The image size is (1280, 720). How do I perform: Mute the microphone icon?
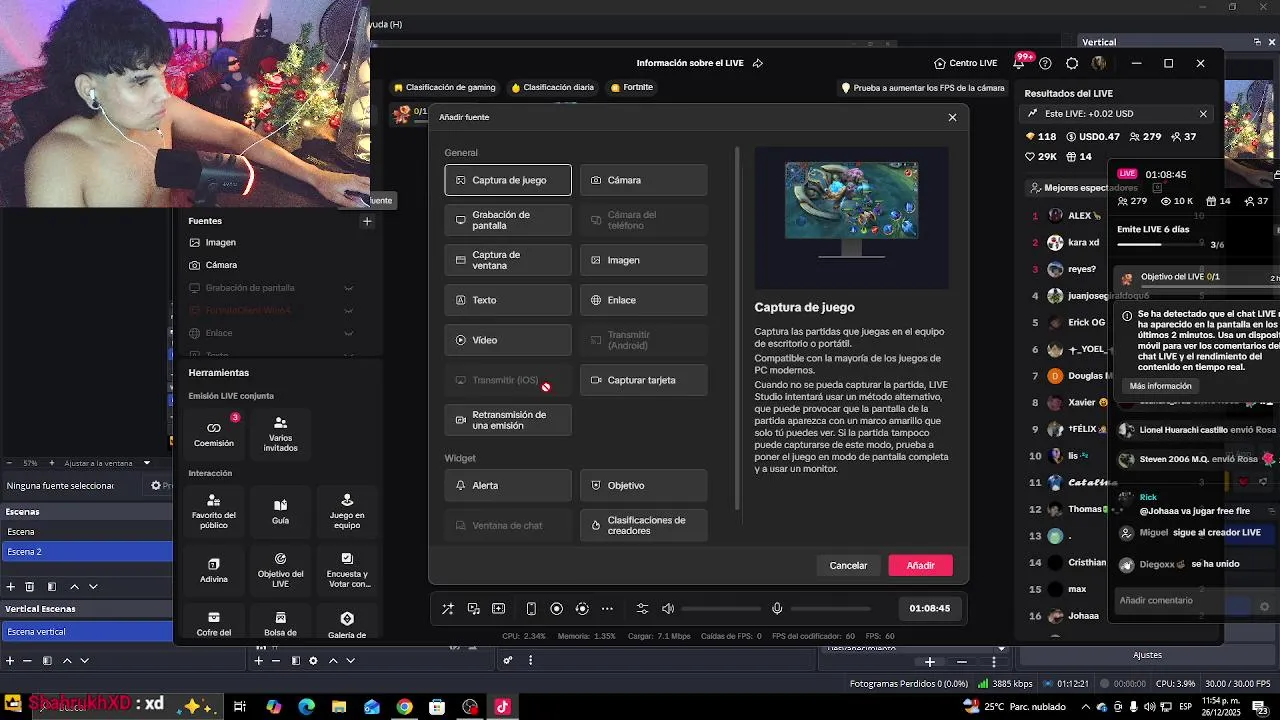[x=777, y=608]
